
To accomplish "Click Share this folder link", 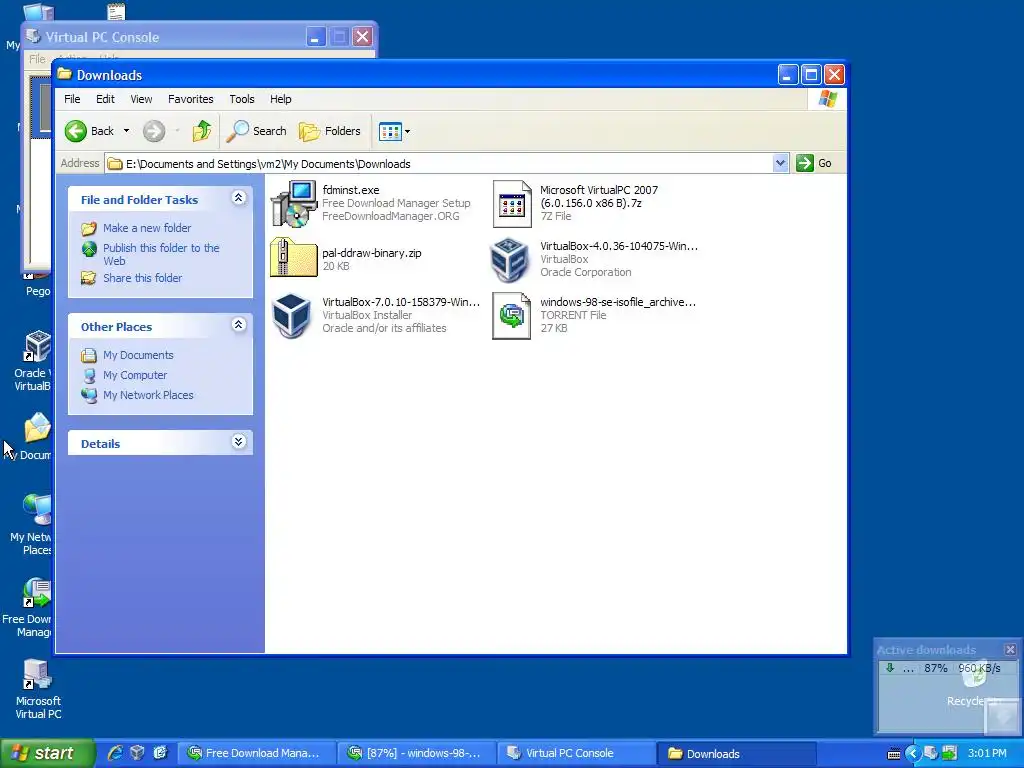I will [142, 278].
